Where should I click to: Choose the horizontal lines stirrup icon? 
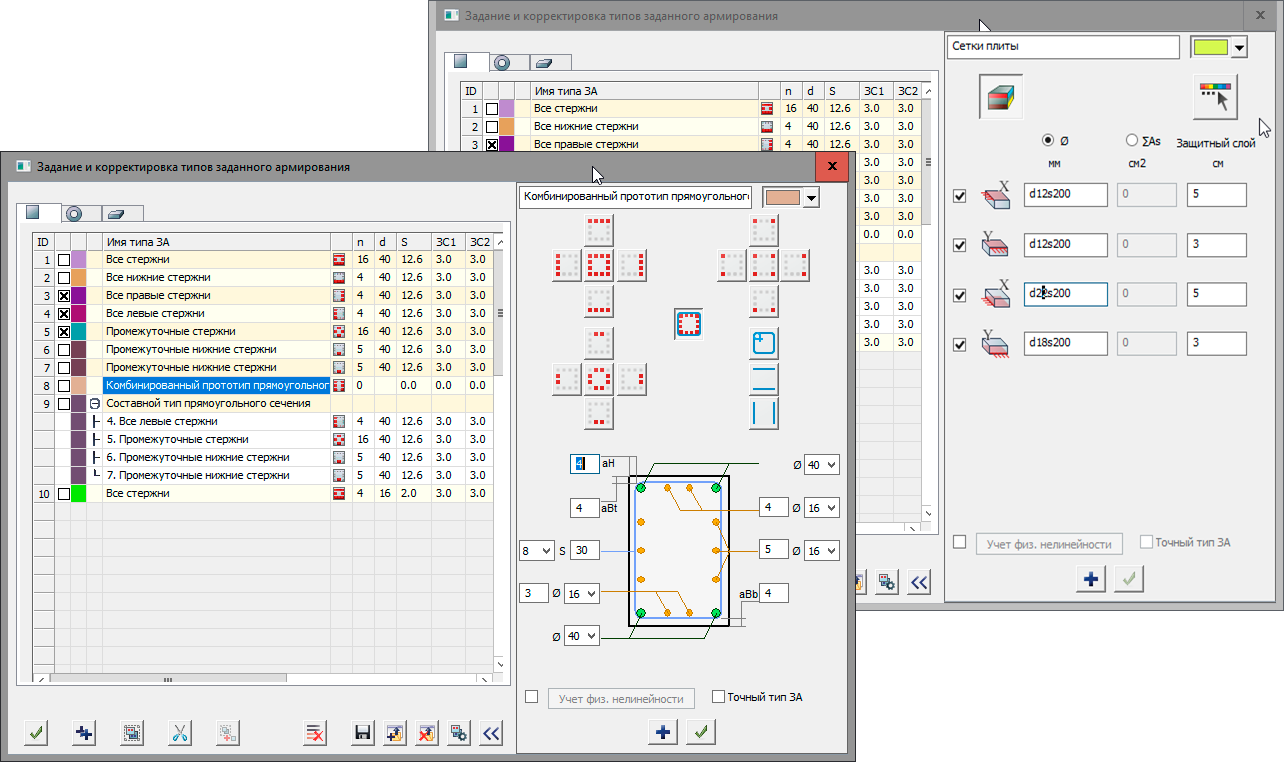[764, 379]
